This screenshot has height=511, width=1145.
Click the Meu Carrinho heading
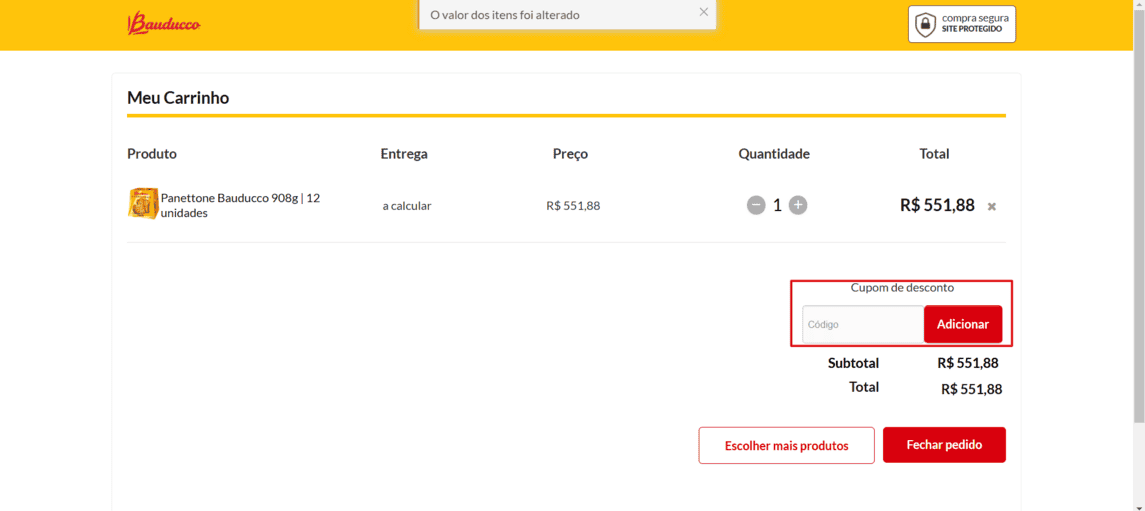click(x=178, y=98)
